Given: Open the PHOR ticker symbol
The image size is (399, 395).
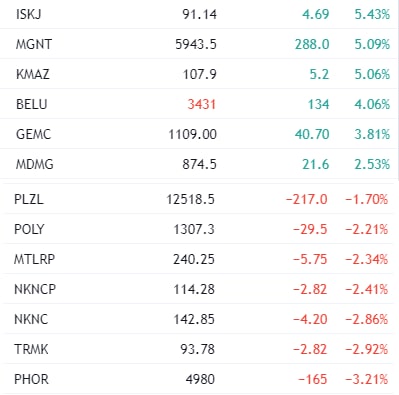Looking at the screenshot, I should point(31,379).
